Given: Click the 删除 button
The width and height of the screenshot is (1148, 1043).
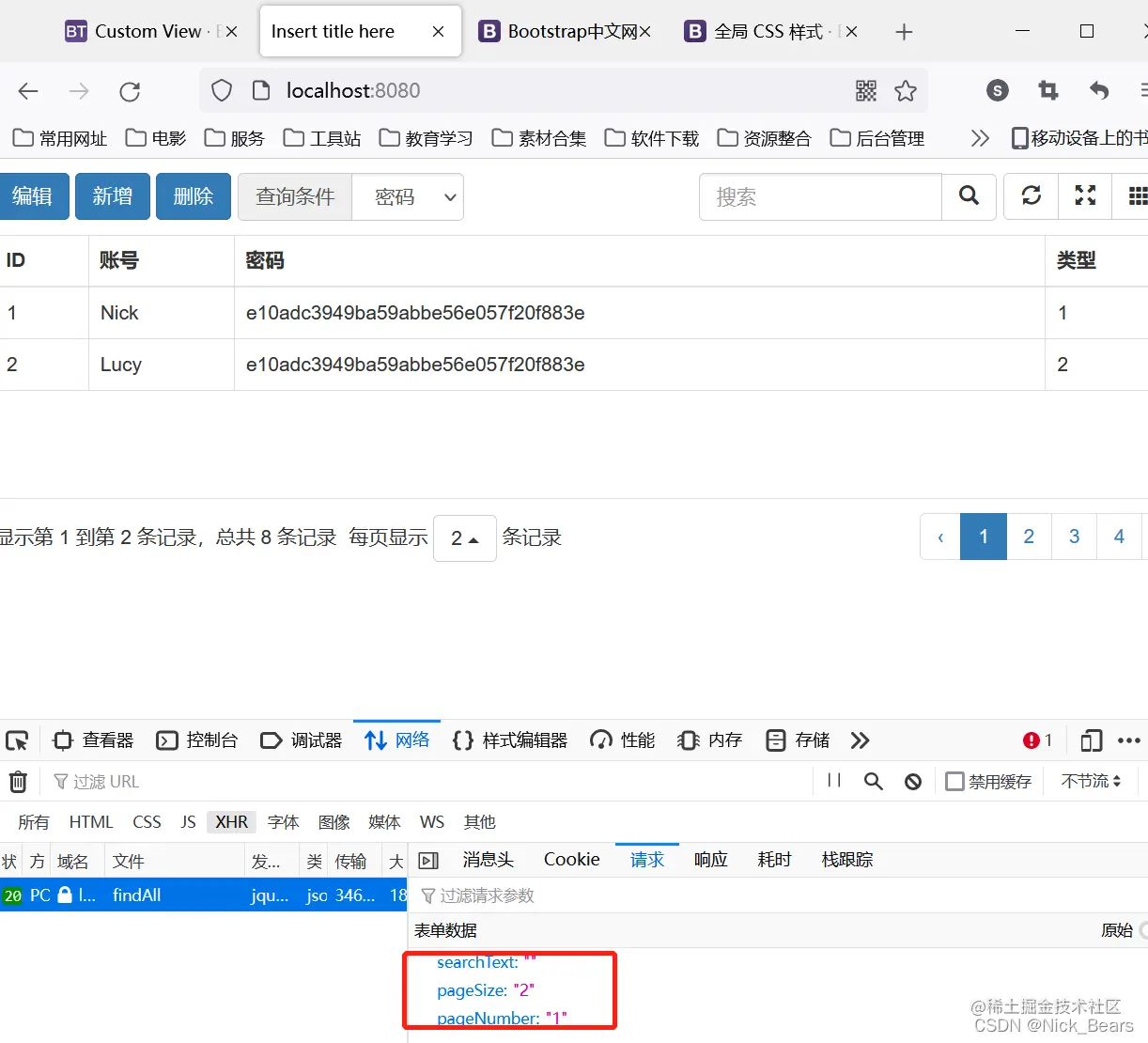Looking at the screenshot, I should coord(194,196).
